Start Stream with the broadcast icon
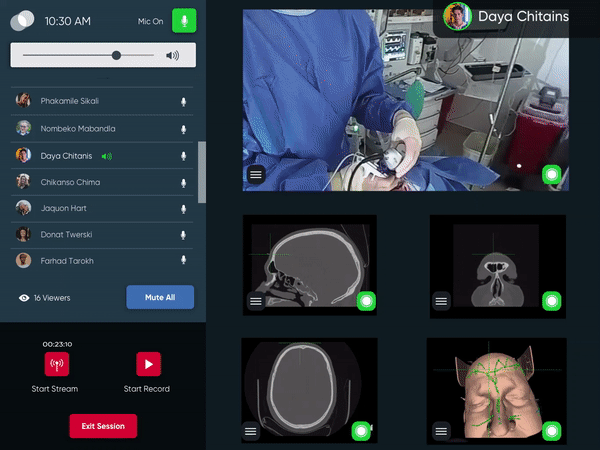 54,364
